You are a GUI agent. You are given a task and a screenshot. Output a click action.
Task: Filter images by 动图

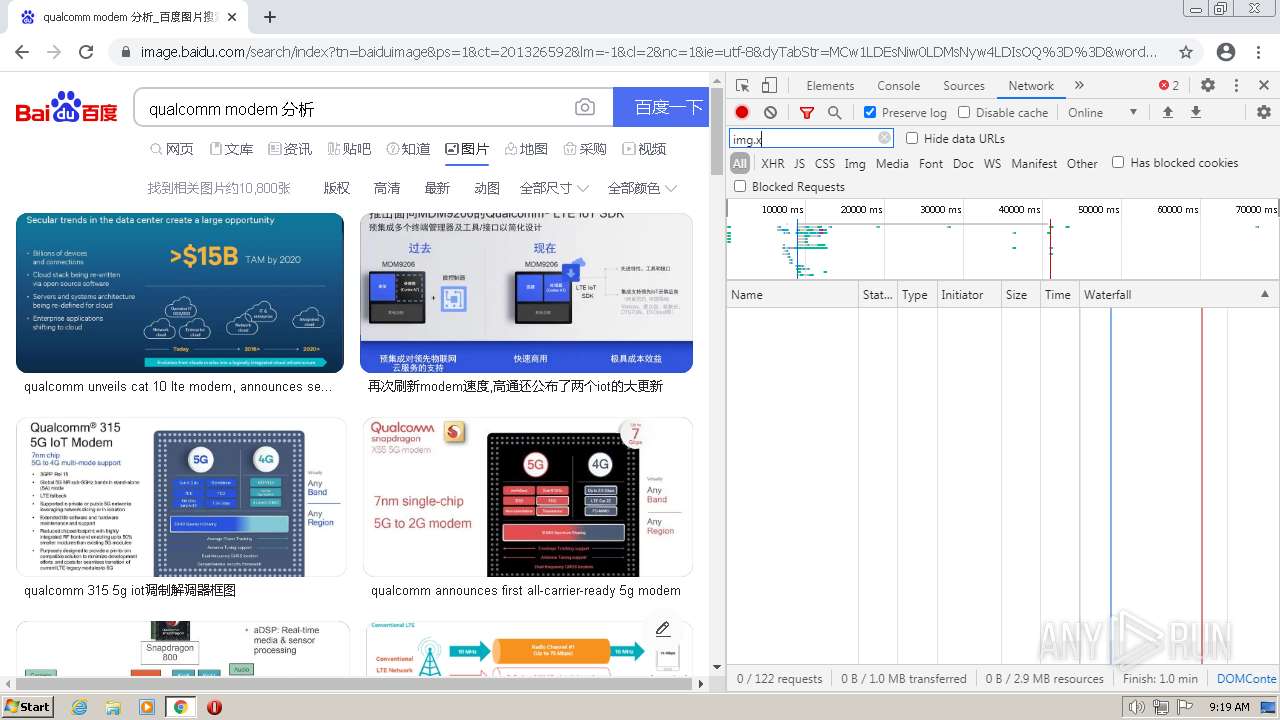pyautogui.click(x=487, y=188)
